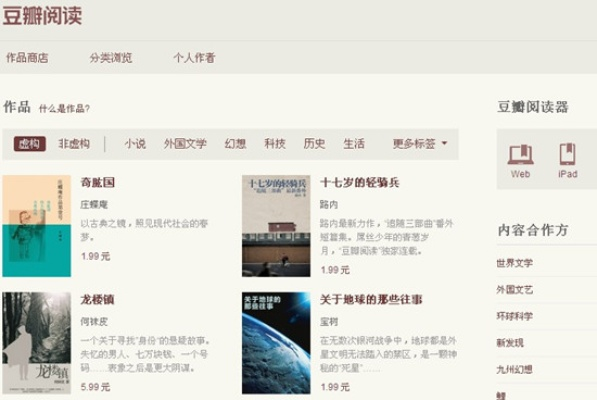
Task: Click the 5.99 元 price of 龙楼镇
Action: [x=96, y=387]
